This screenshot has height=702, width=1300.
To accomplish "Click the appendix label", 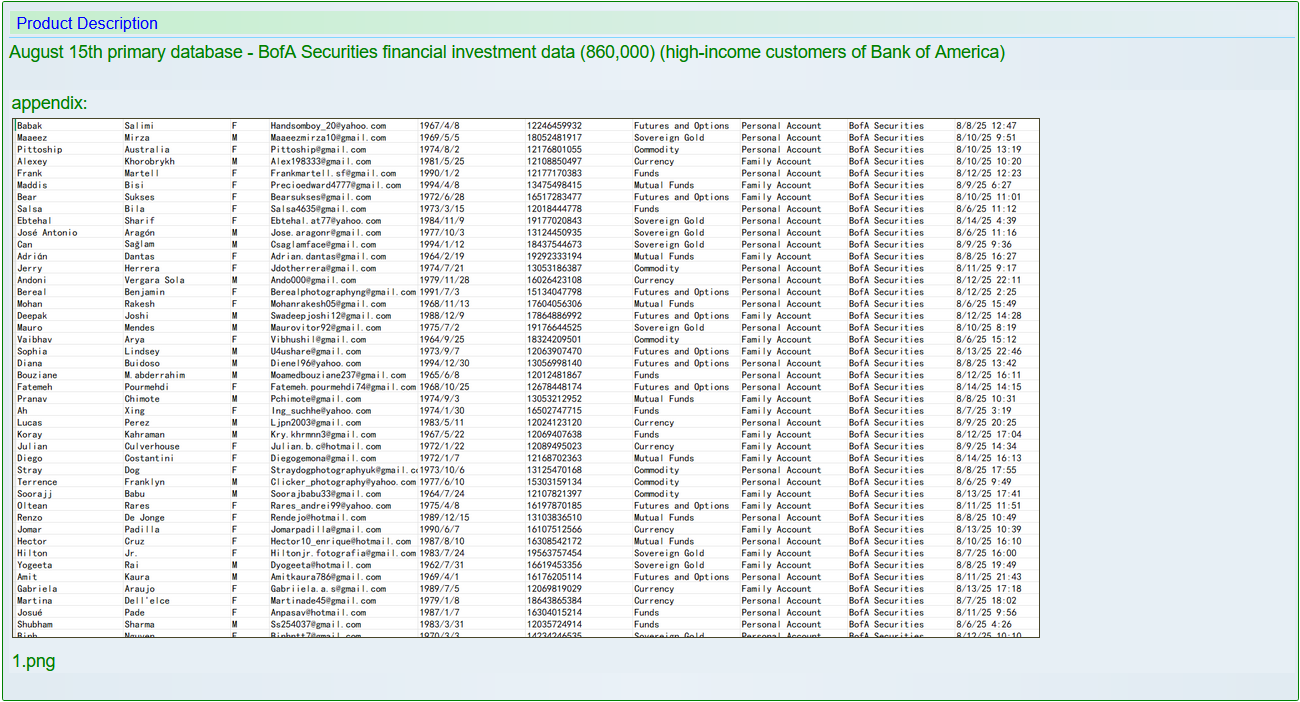I will [x=49, y=103].
